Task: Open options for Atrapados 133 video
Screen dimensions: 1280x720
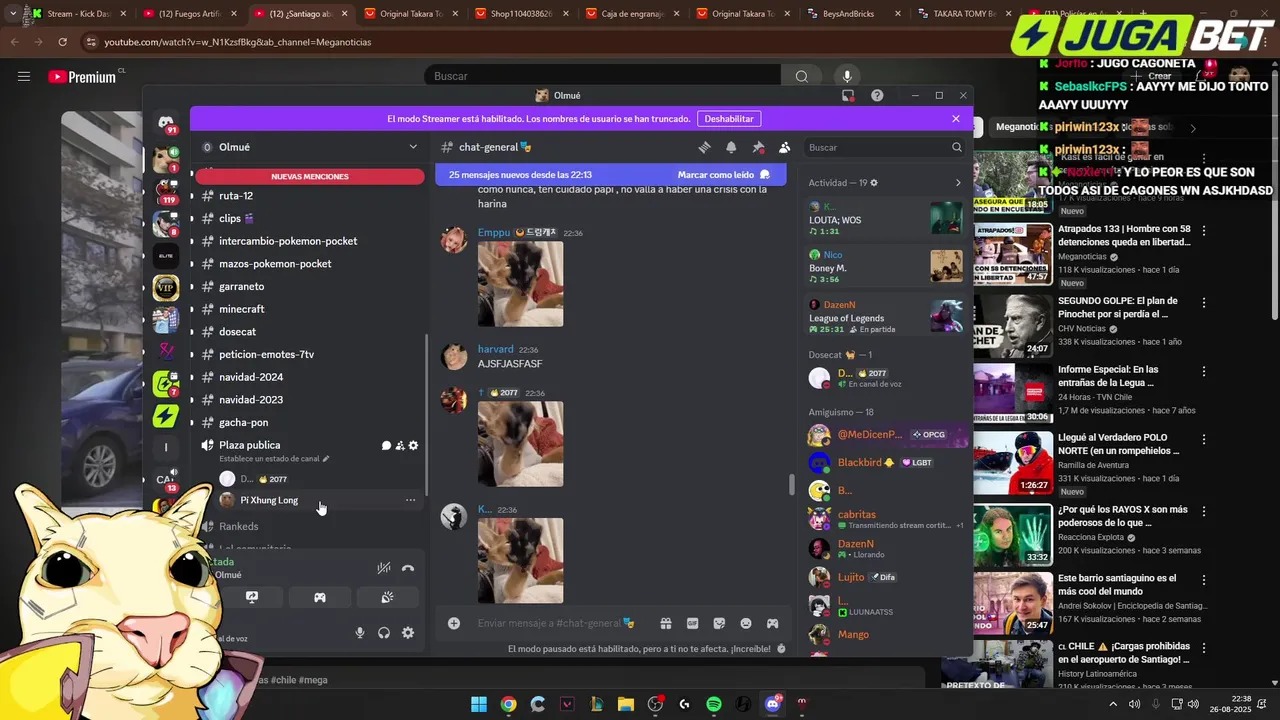Action: tap(1204, 231)
